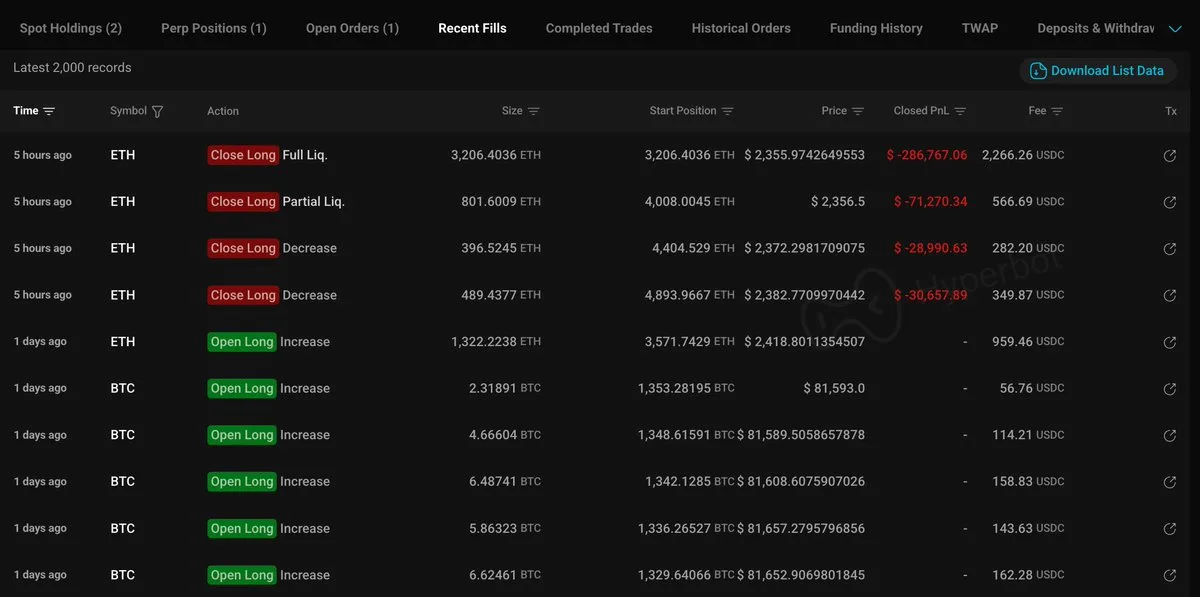The width and height of the screenshot is (1200, 597).
Task: Open Tx link for 4.66604 BTC fill
Action: coord(1170,435)
